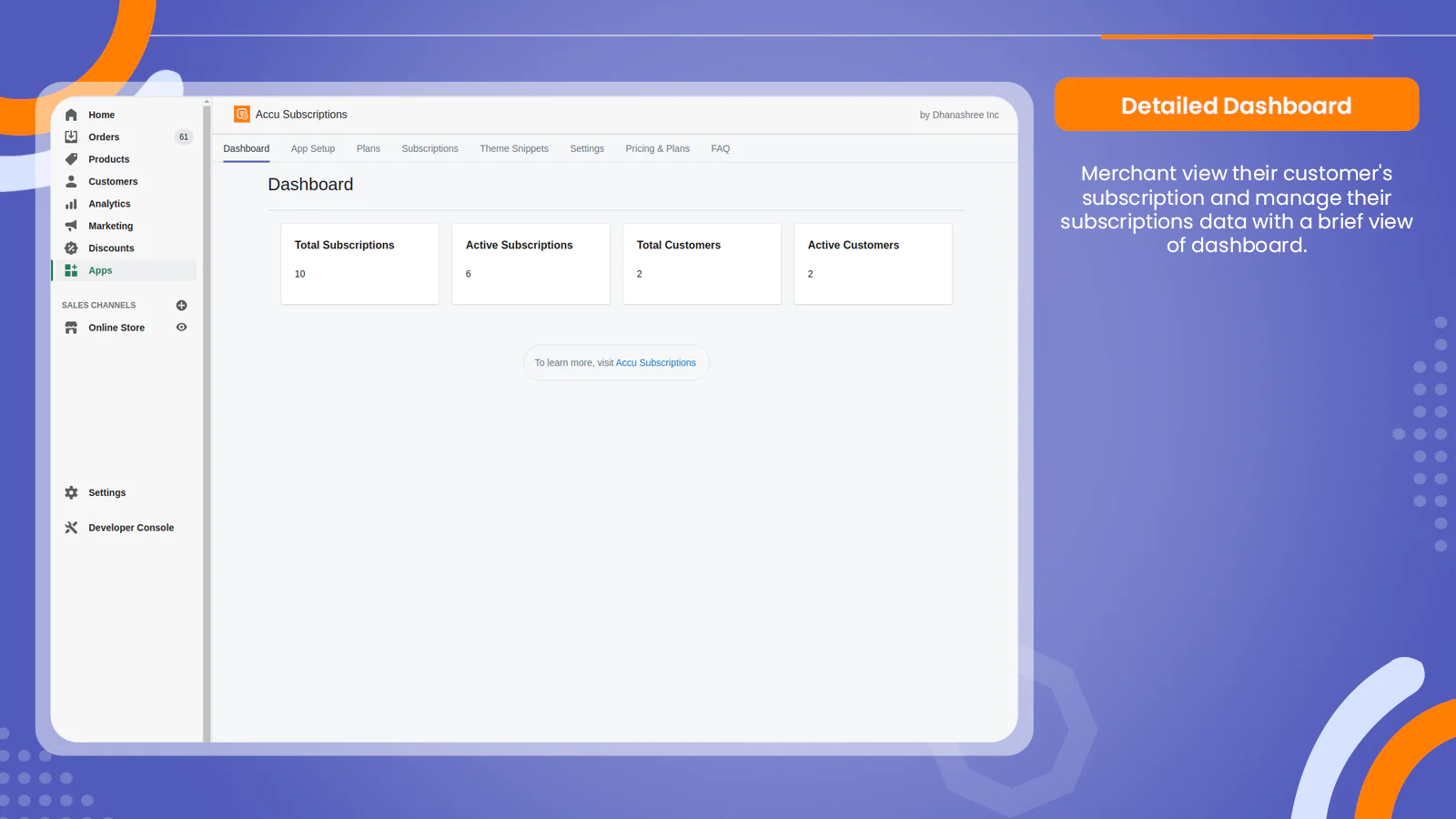The image size is (1456, 819).
Task: Click the Products tag icon
Action: pos(71,159)
